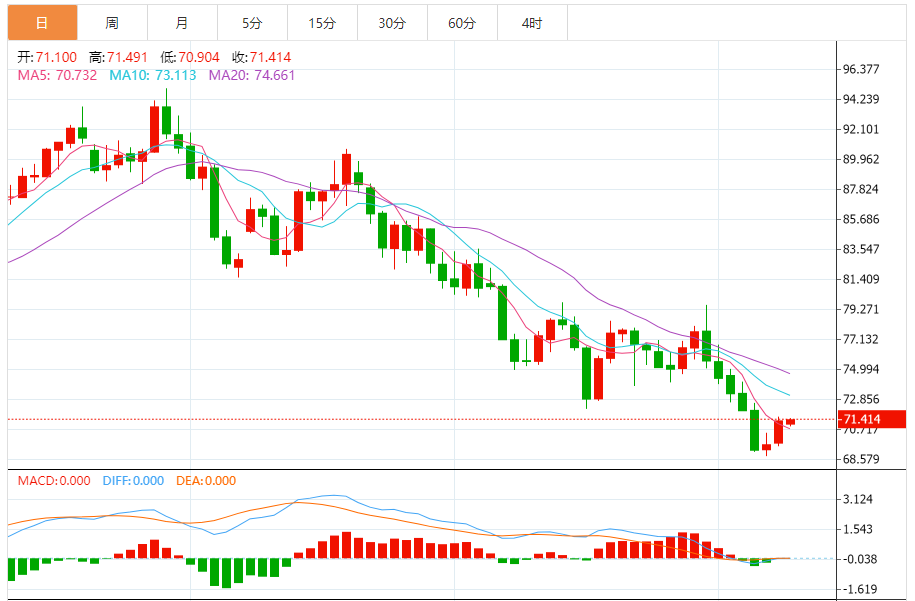Image resolution: width=915 pixels, height=601 pixels.
Task: Click the -0.038 MACD axis label
Action: [x=858, y=559]
